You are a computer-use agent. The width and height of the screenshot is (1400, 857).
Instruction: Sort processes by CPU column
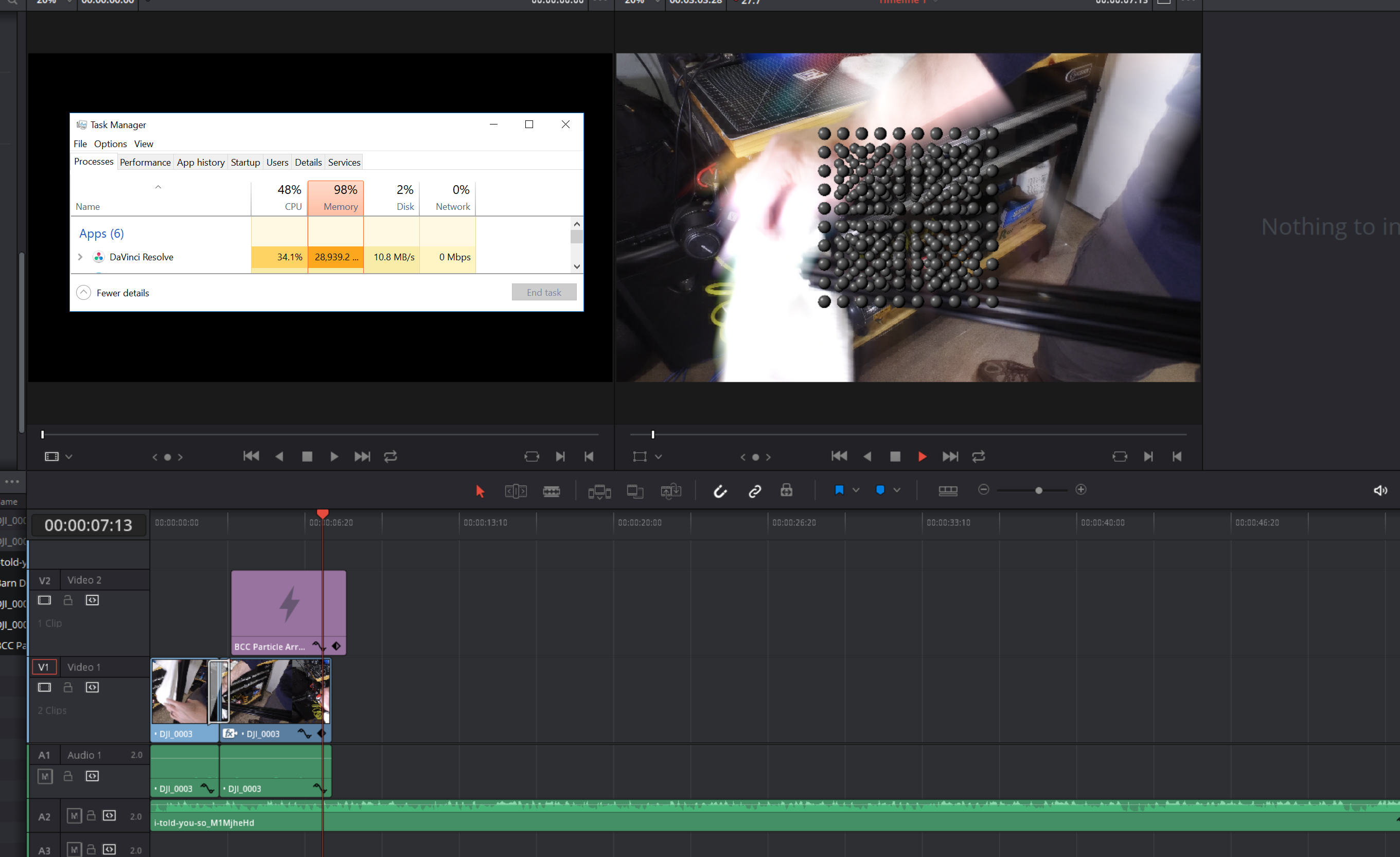(279, 198)
